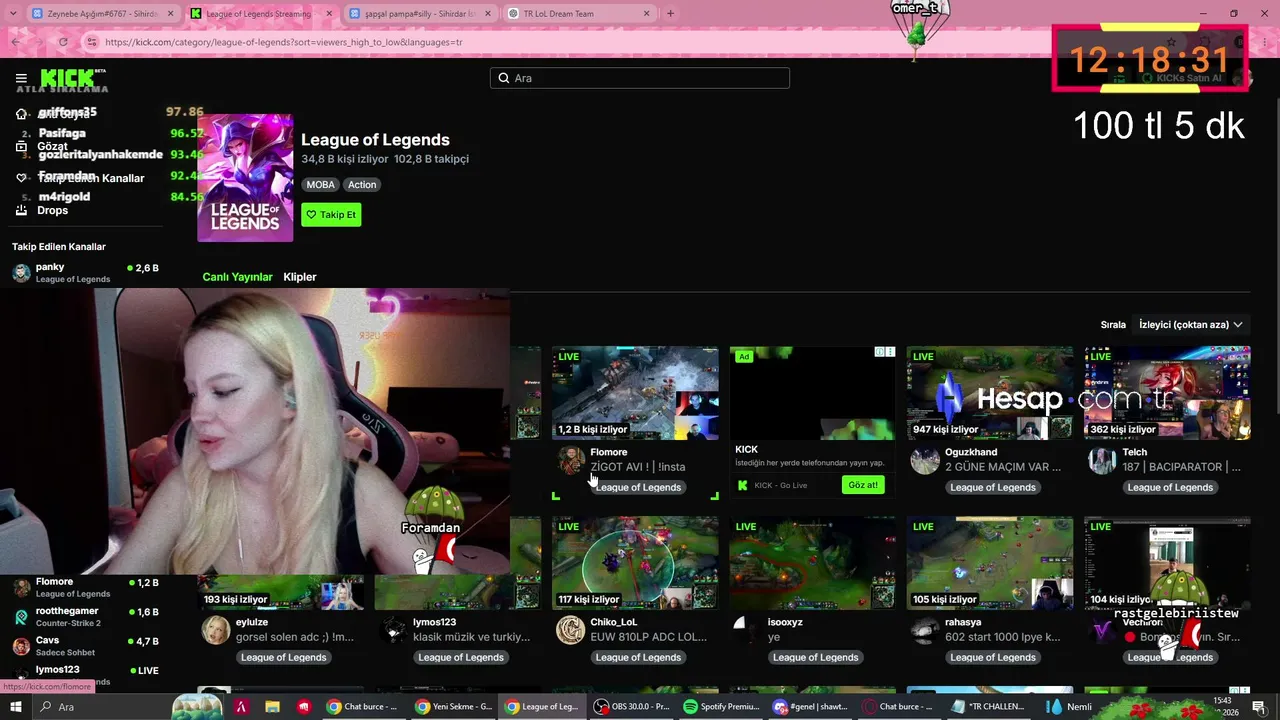Click the browser back arrow

(17, 42)
